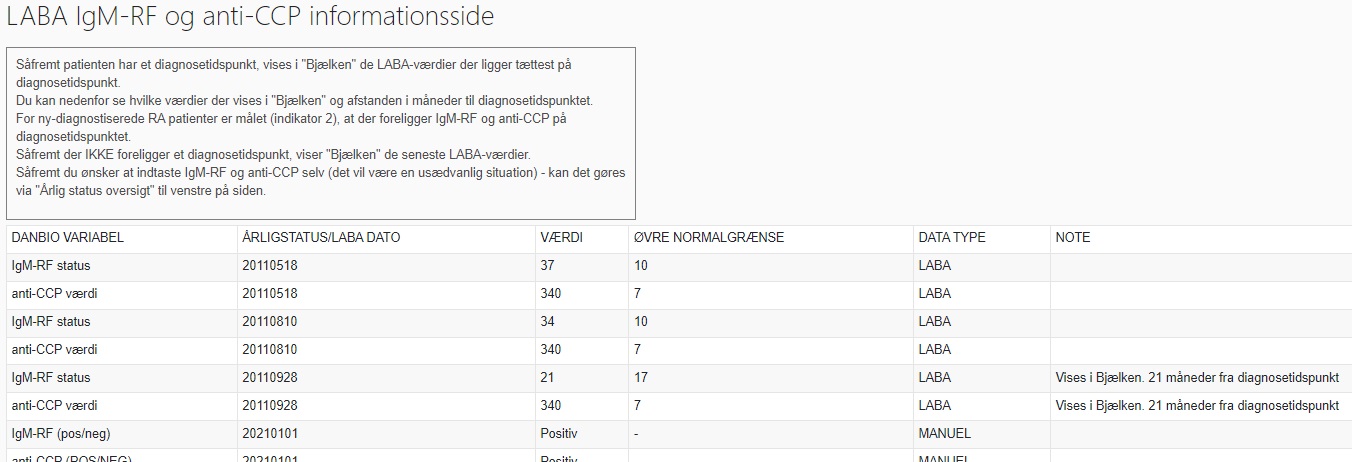1352x462 pixels.
Task: Click the ØVRE NORMALGRÆNSE column header
Action: [708, 238]
